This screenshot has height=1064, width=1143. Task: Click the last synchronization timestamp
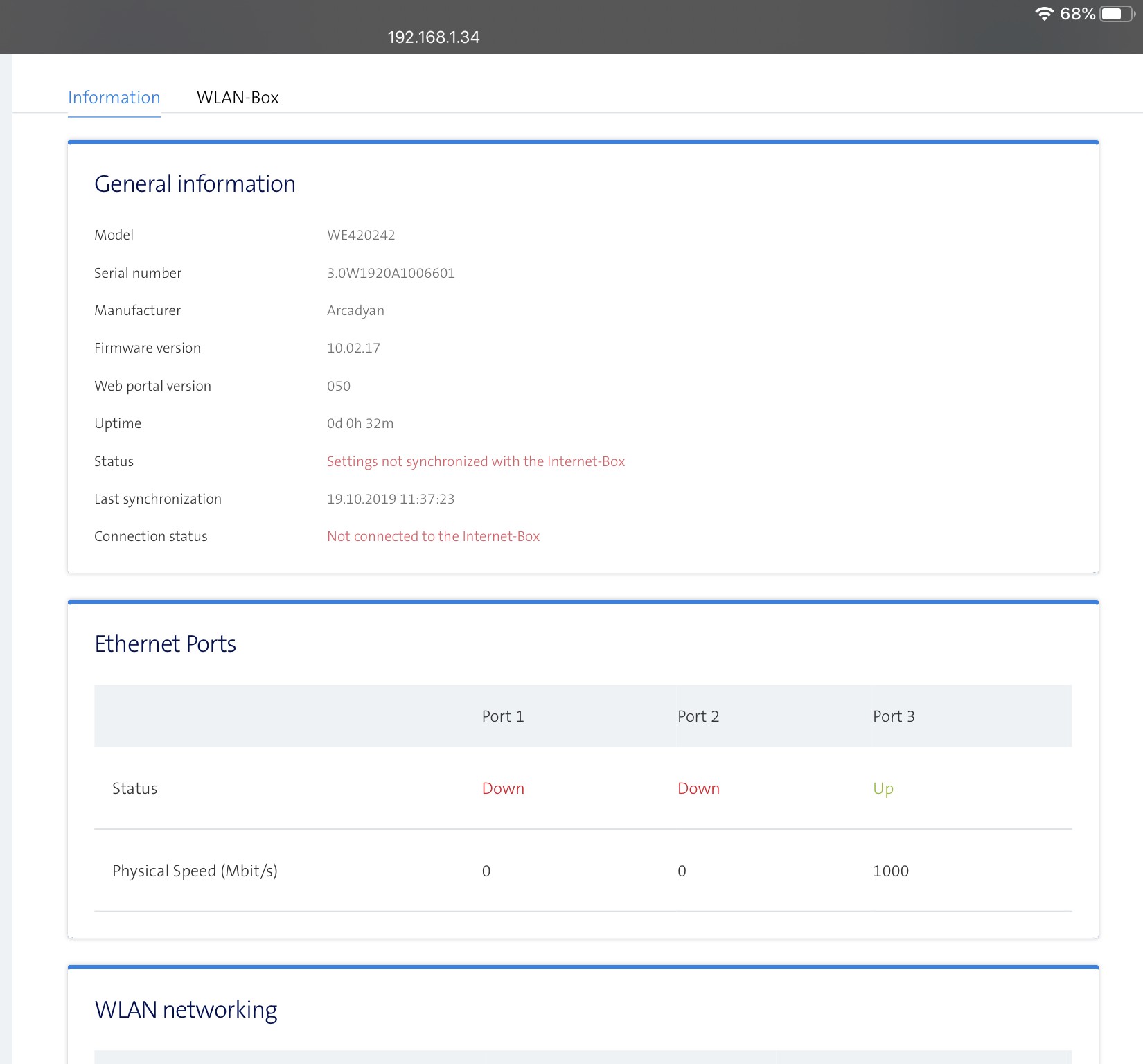(391, 499)
